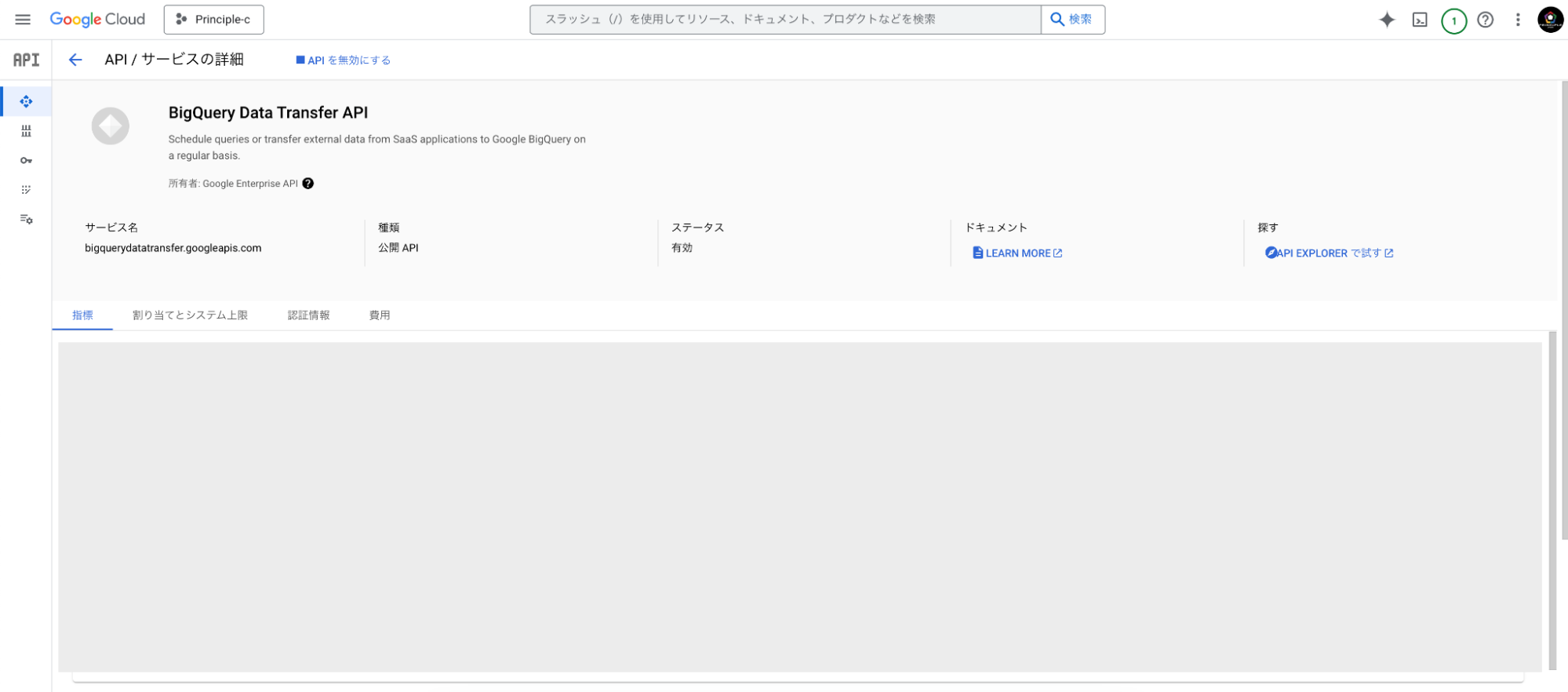This screenshot has width=1568, height=692.
Task: Open the LEARN MORE documentation link
Action: pos(1017,253)
